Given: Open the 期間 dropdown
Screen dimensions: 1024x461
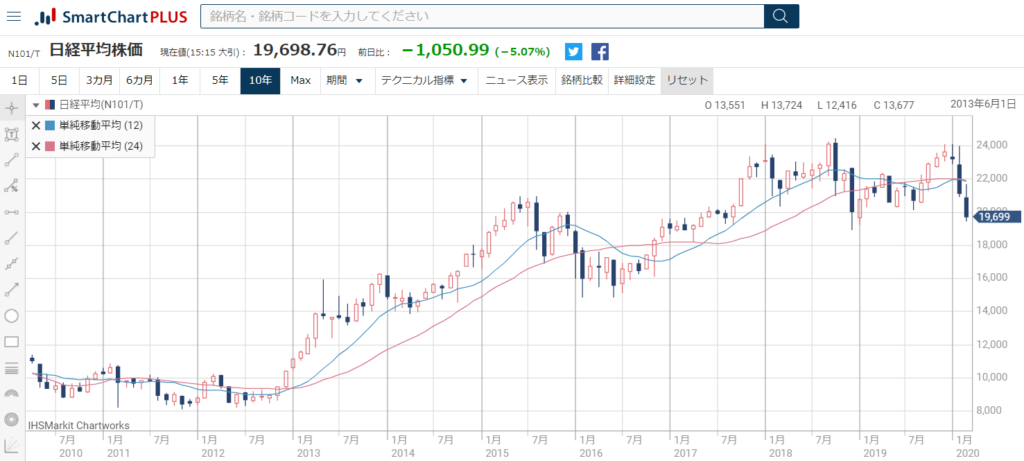Looking at the screenshot, I should (x=343, y=80).
